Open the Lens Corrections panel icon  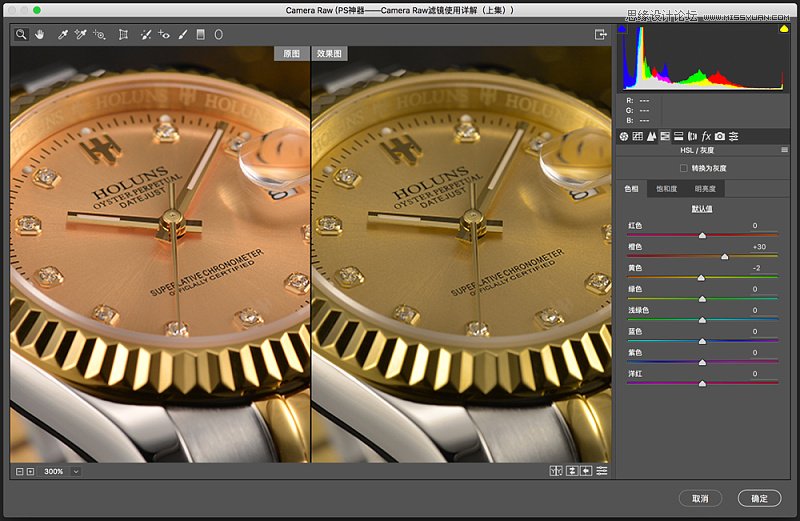point(692,136)
